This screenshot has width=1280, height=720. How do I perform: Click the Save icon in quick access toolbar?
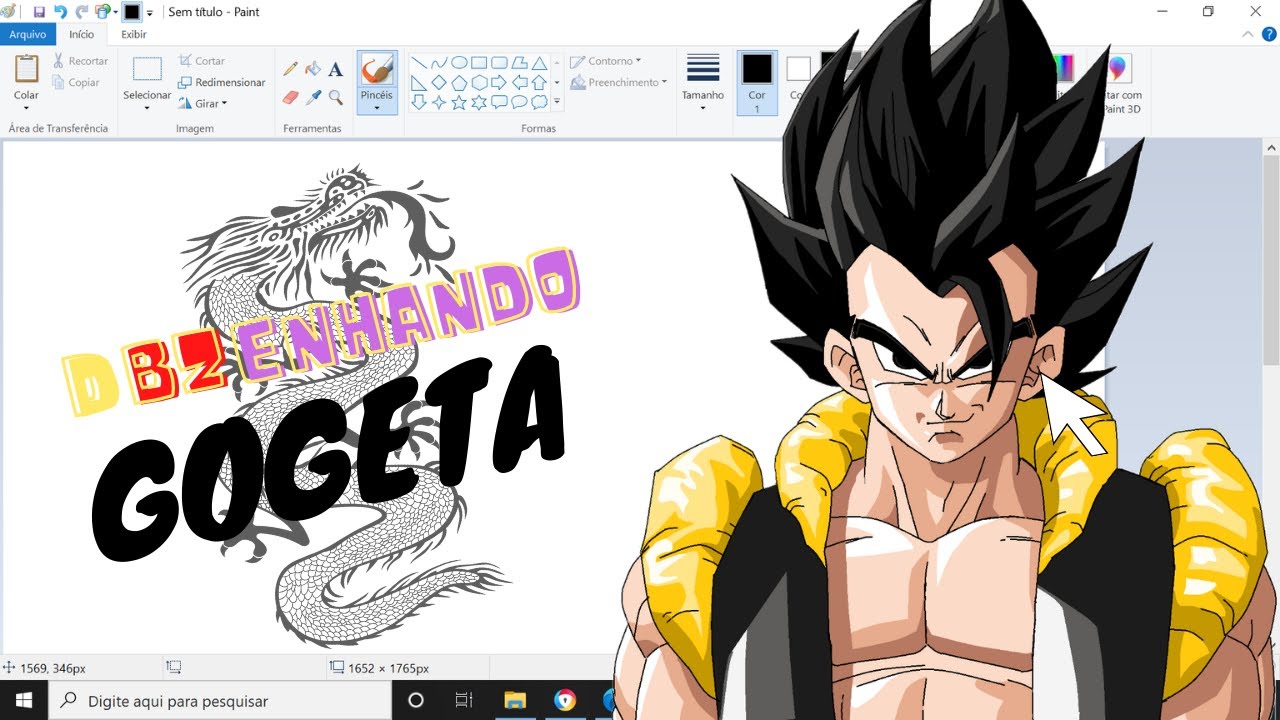point(39,12)
